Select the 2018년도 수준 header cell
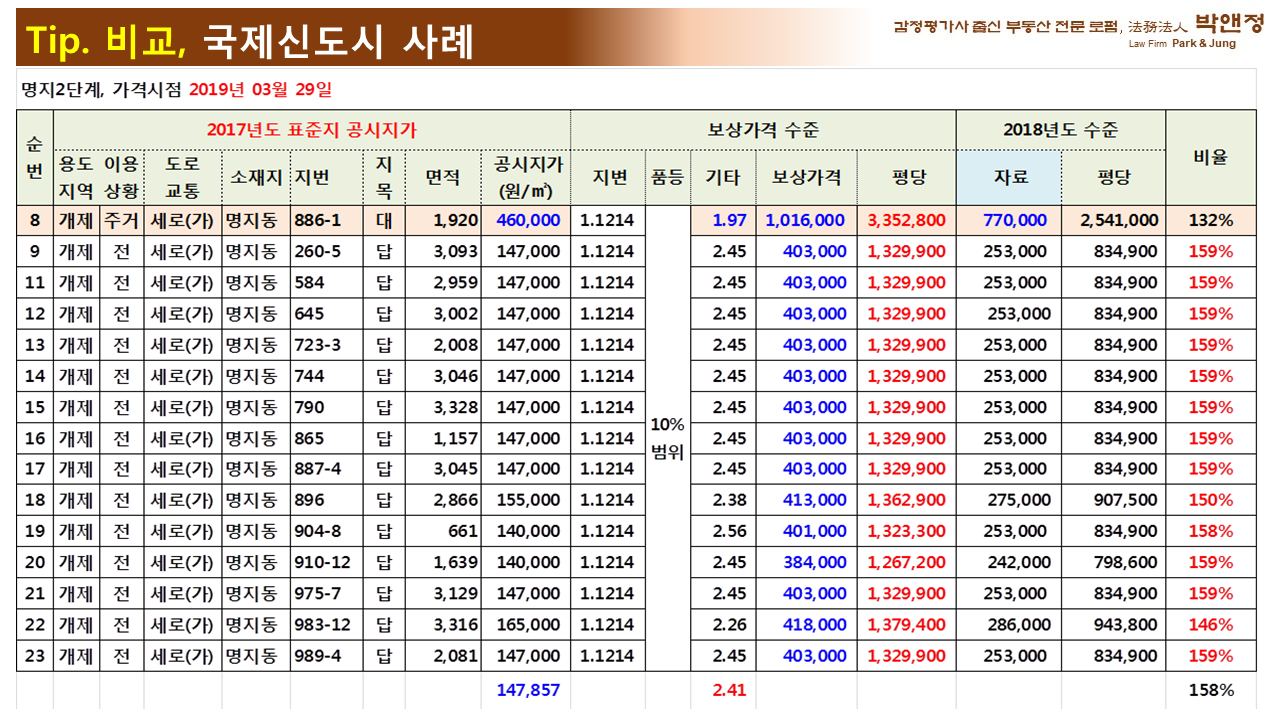 1060,129
